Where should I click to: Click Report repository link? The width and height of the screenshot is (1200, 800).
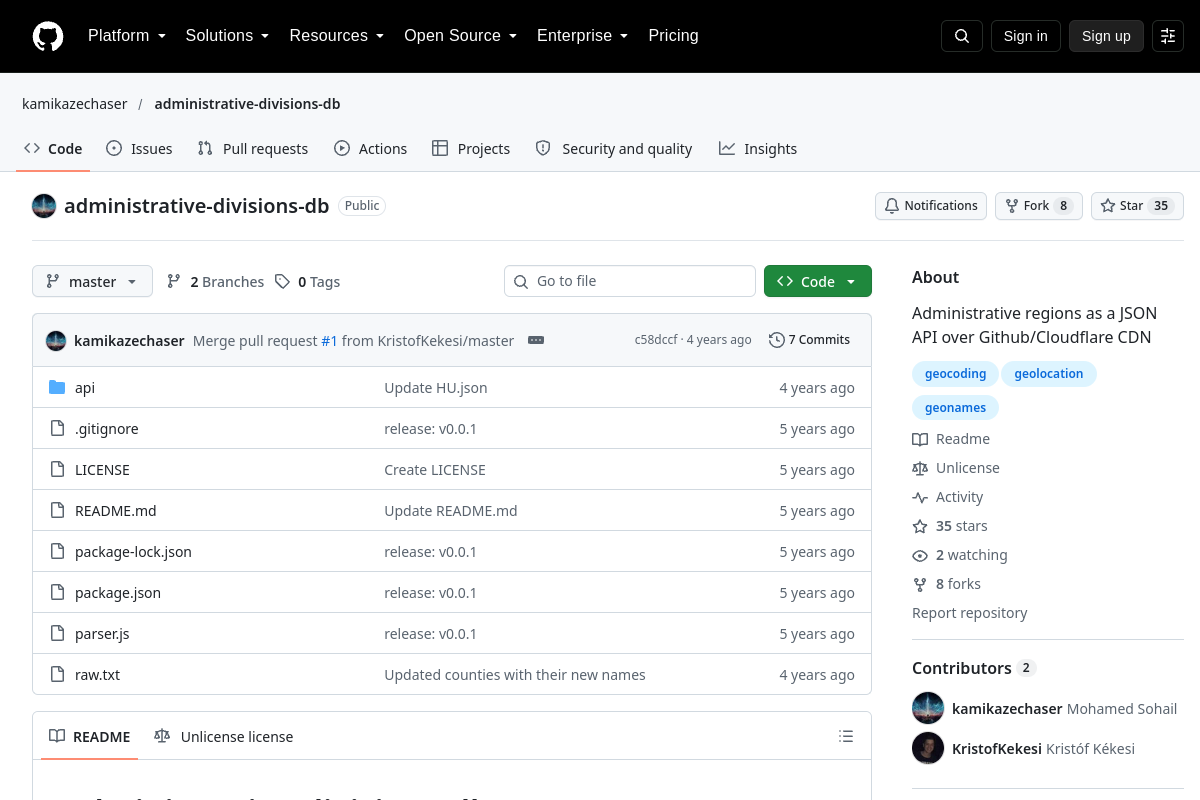[x=969, y=613]
